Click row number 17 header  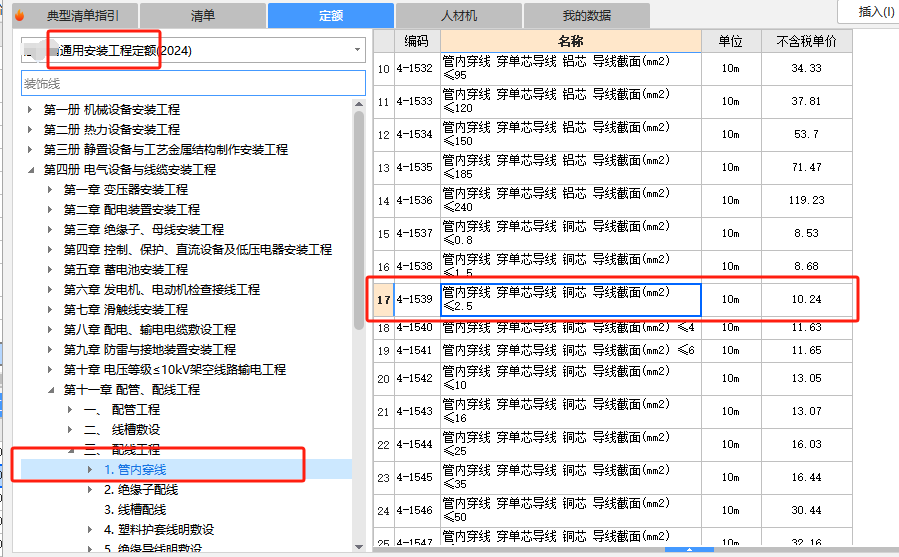[x=384, y=299]
